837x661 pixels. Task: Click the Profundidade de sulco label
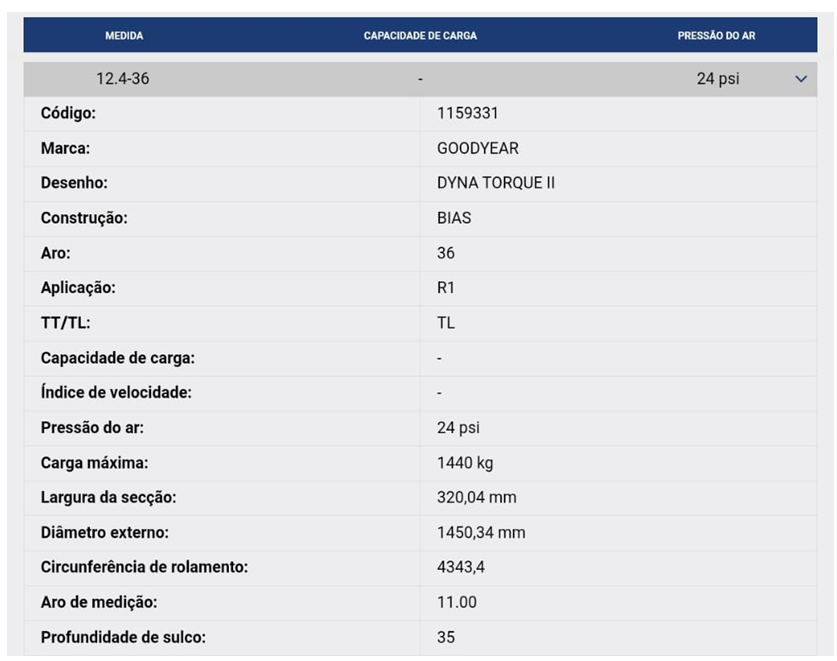point(123,638)
